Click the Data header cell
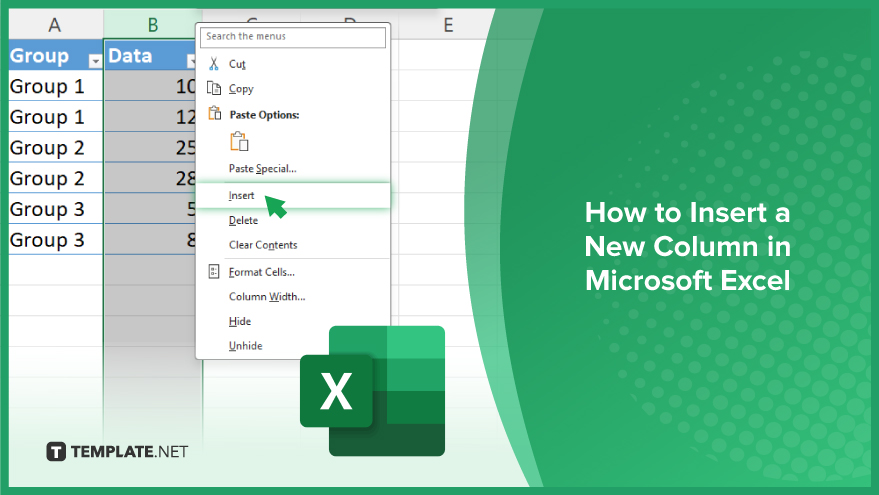This screenshot has width=879, height=495. tap(150, 55)
